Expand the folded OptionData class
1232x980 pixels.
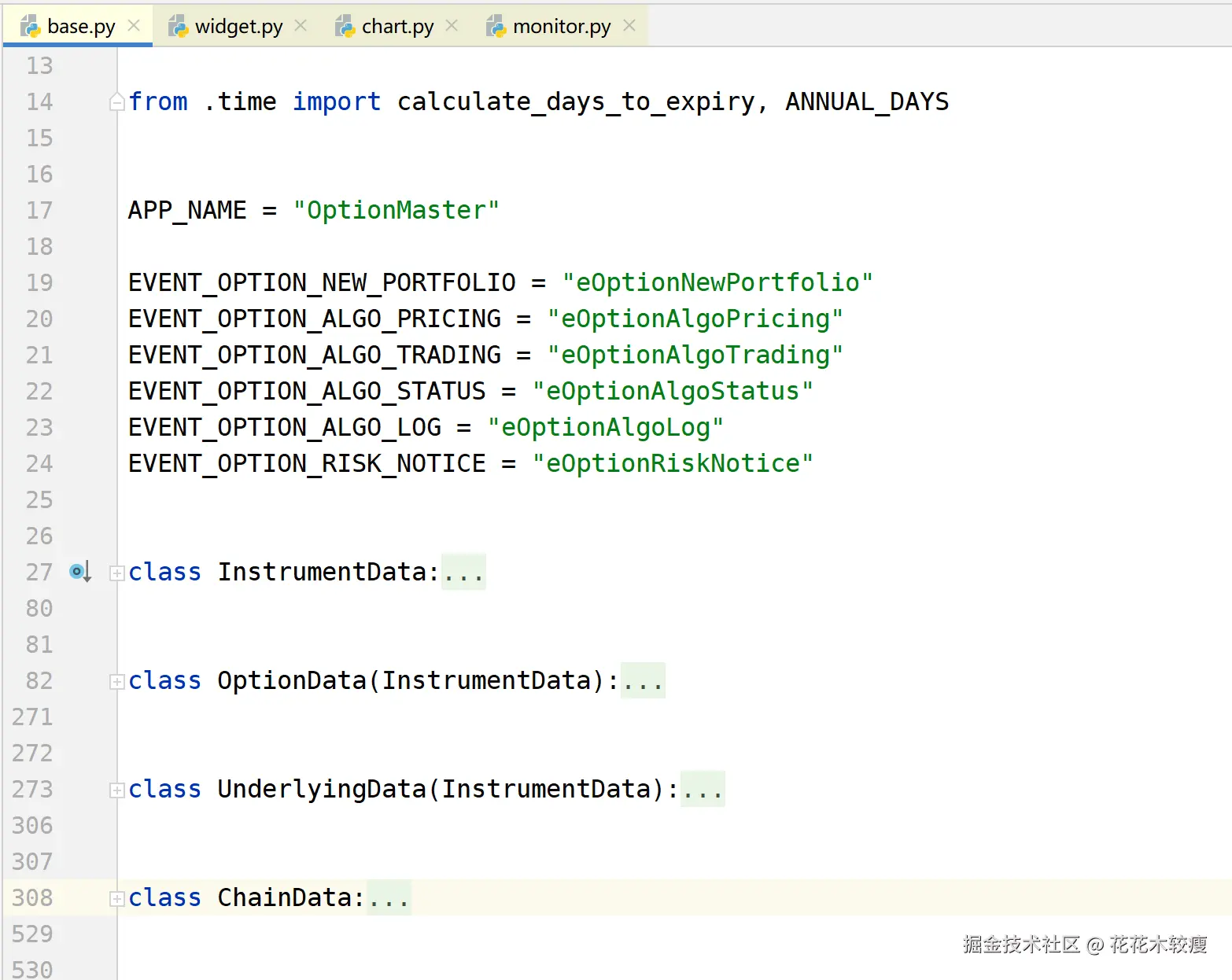click(x=116, y=681)
